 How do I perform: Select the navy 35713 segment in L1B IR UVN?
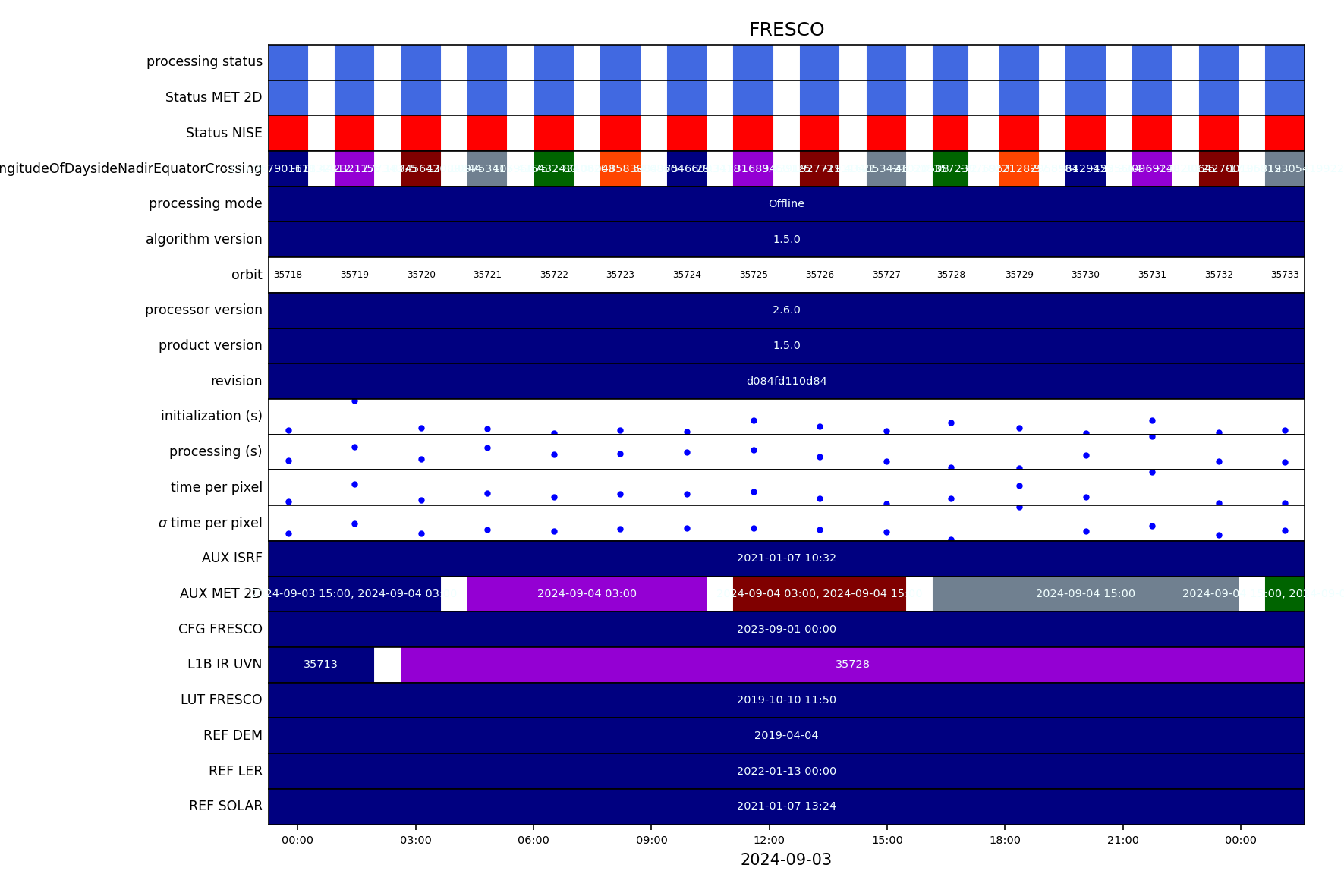pyautogui.click(x=320, y=665)
